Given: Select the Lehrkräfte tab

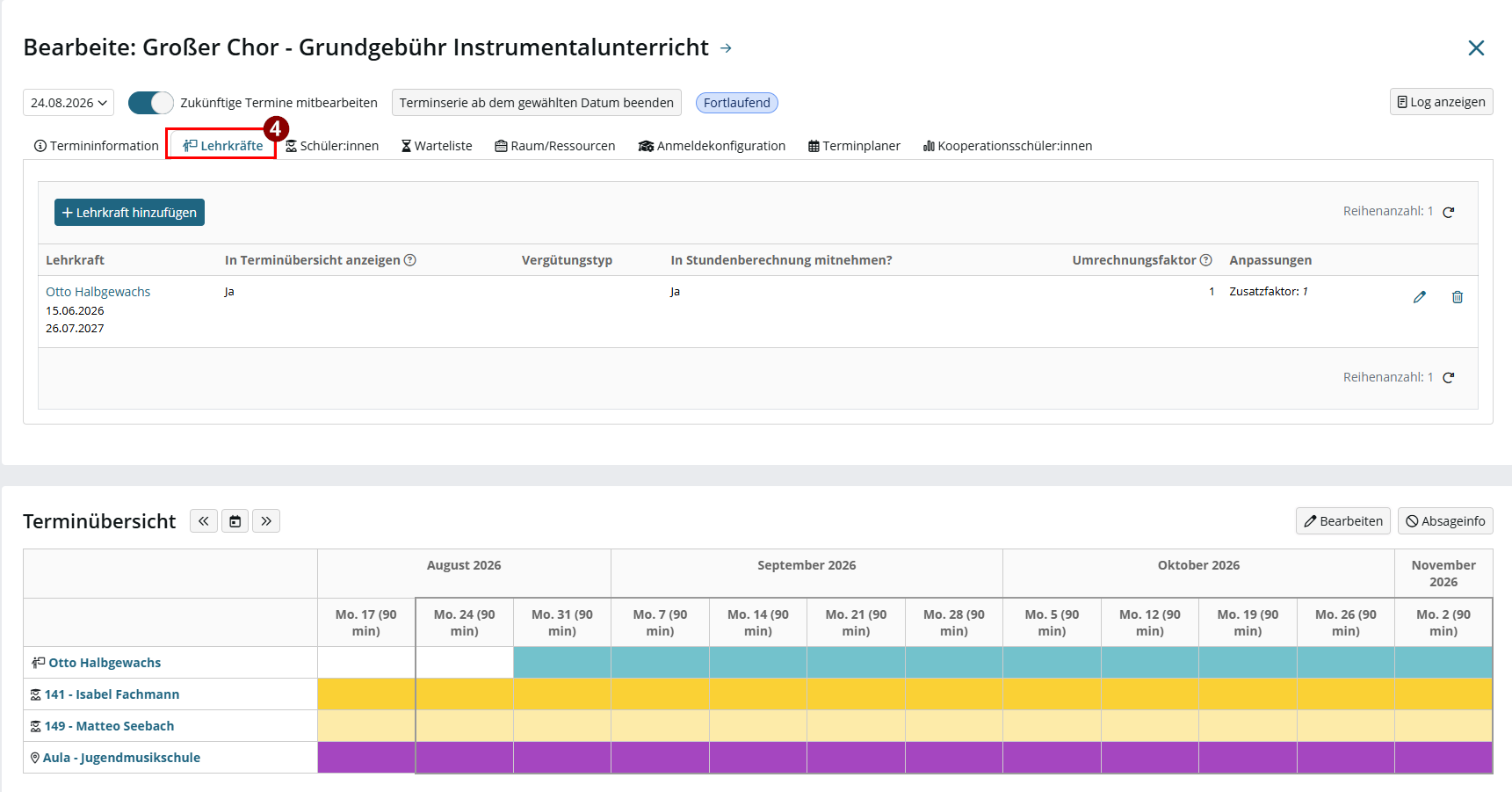Looking at the screenshot, I should coord(223,146).
